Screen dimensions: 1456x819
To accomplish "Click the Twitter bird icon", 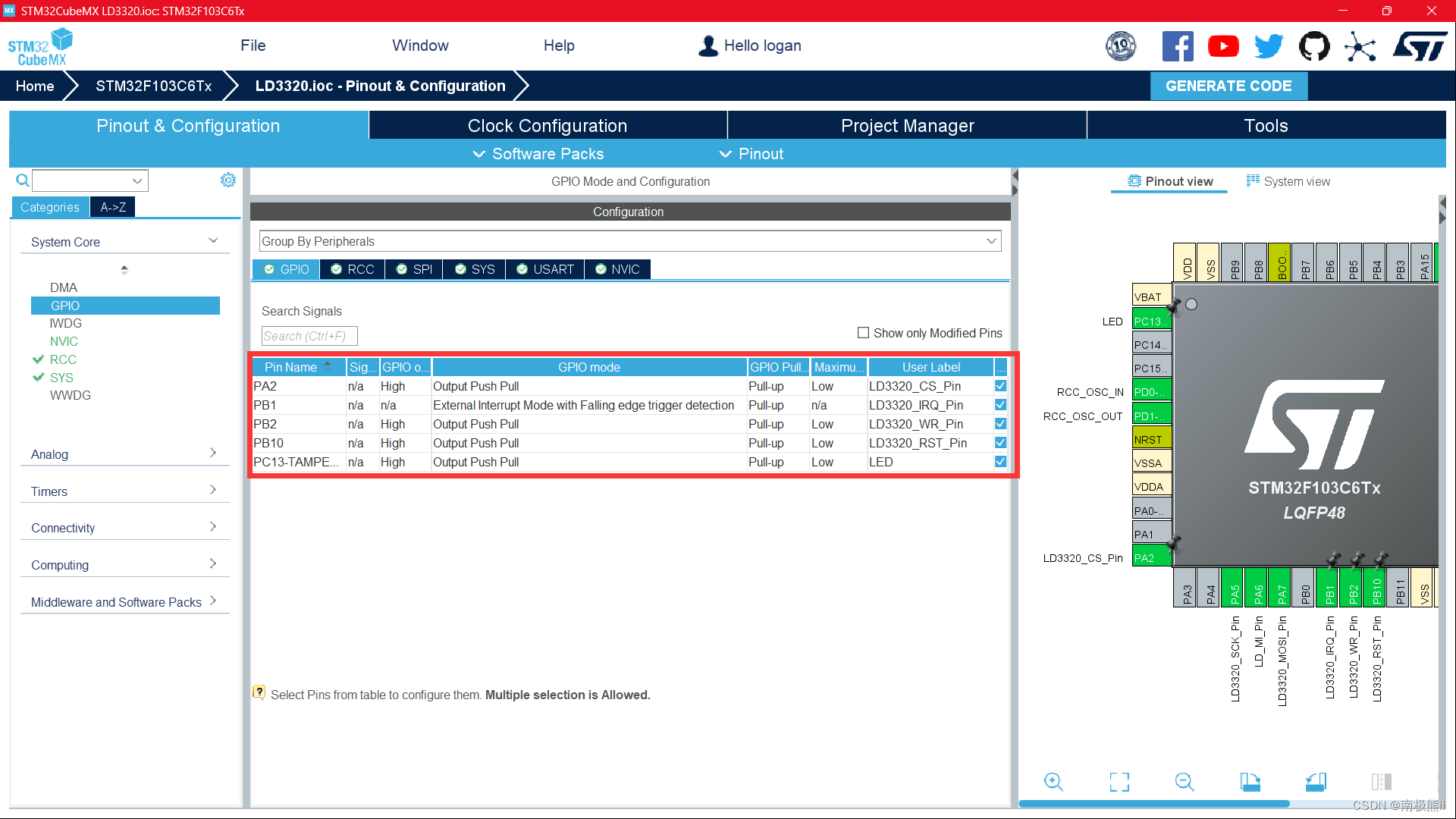I will (1269, 46).
